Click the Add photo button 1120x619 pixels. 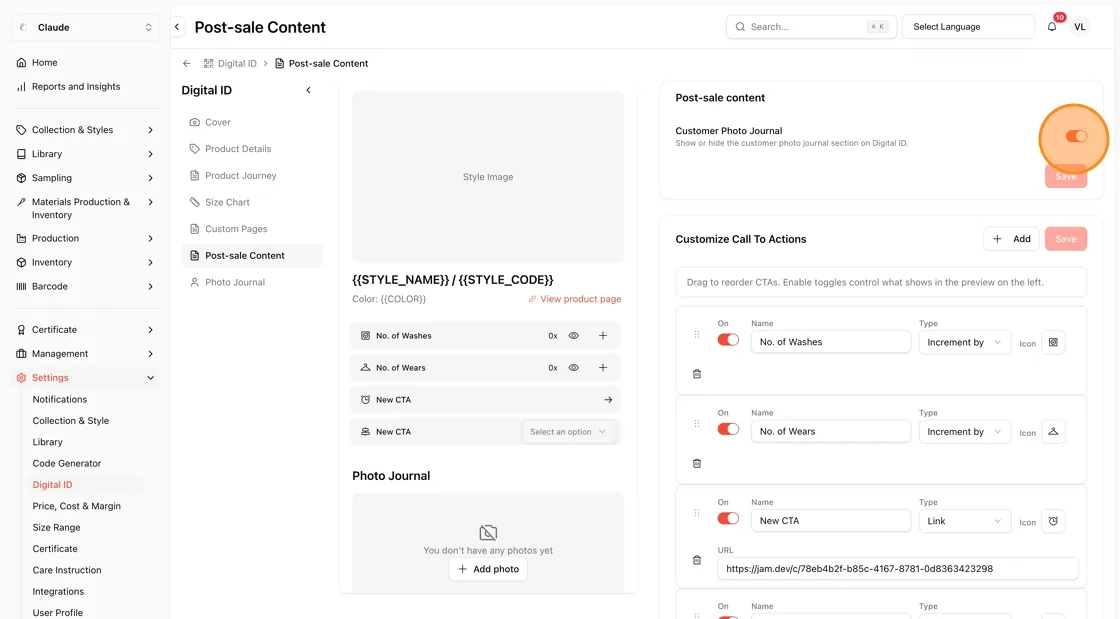point(489,569)
